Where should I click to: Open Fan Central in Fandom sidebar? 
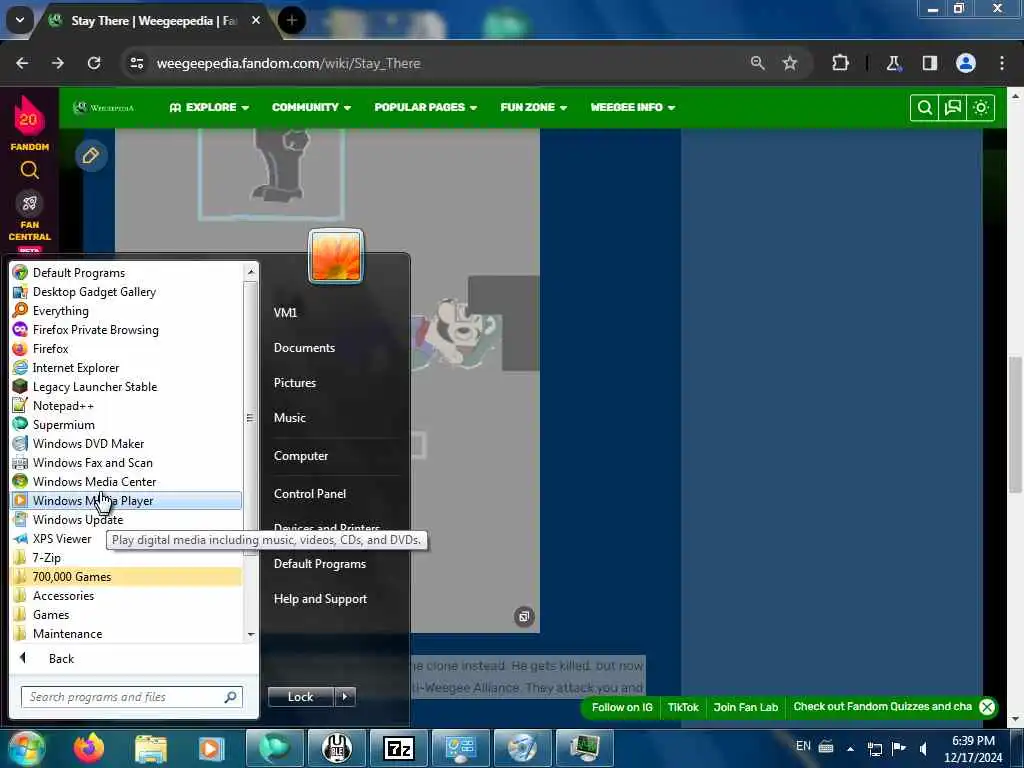point(29,217)
